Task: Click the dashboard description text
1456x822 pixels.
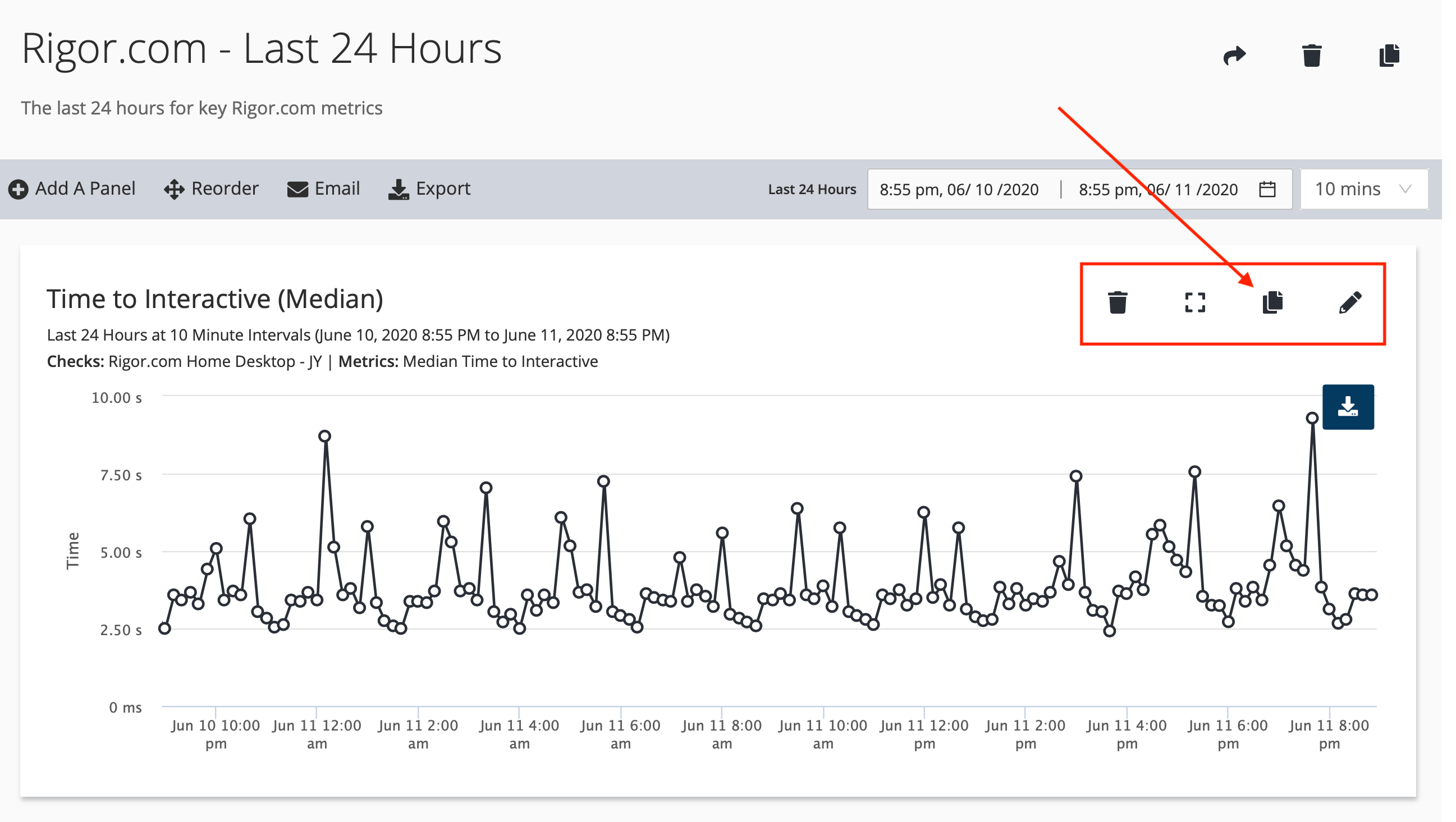Action: pyautogui.click(x=202, y=108)
